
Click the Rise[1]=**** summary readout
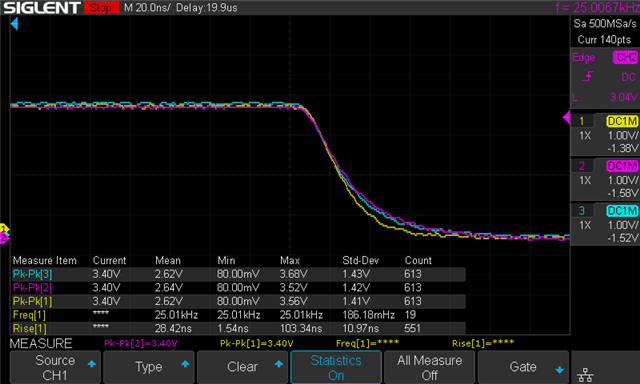tap(483, 344)
